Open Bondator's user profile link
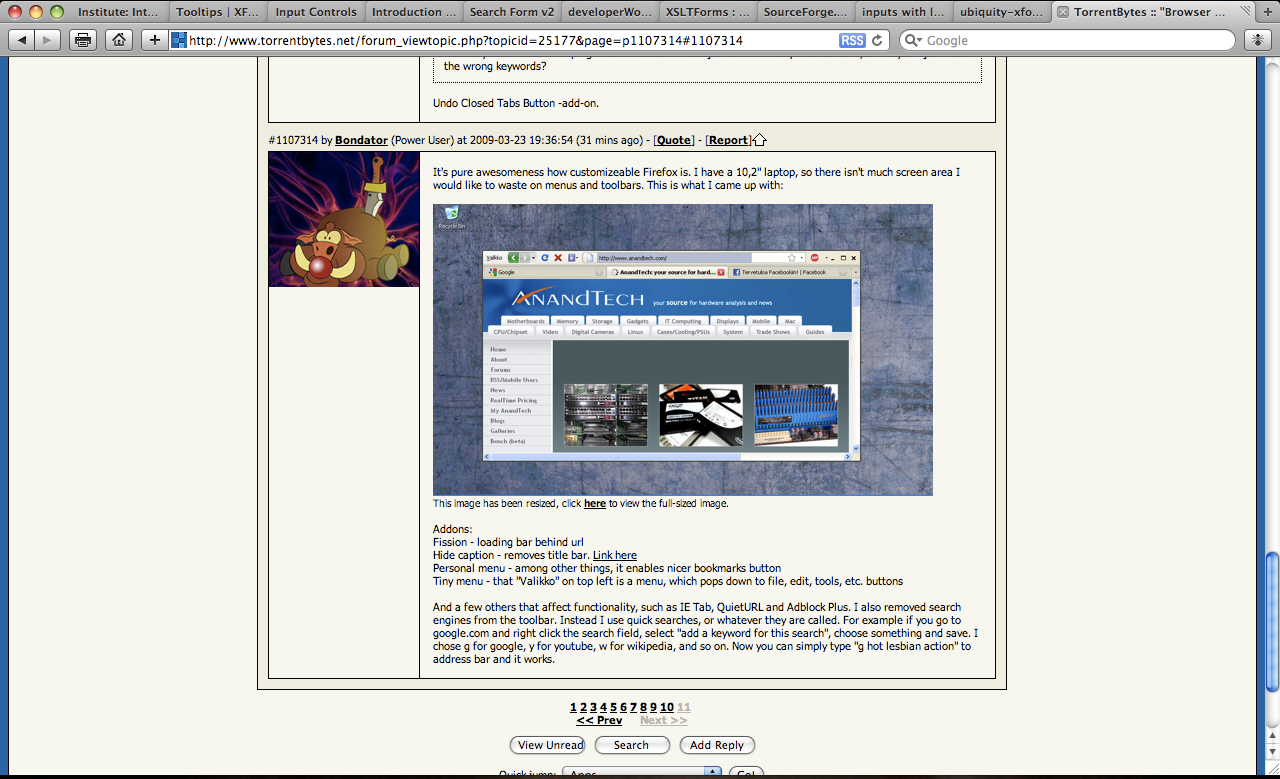Image resolution: width=1280 pixels, height=779 pixels. 361,140
